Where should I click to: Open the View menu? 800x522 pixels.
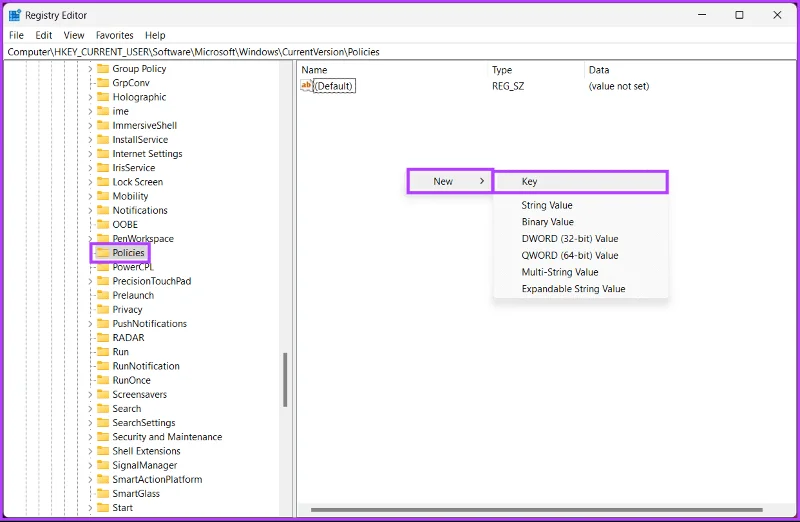[x=73, y=35]
